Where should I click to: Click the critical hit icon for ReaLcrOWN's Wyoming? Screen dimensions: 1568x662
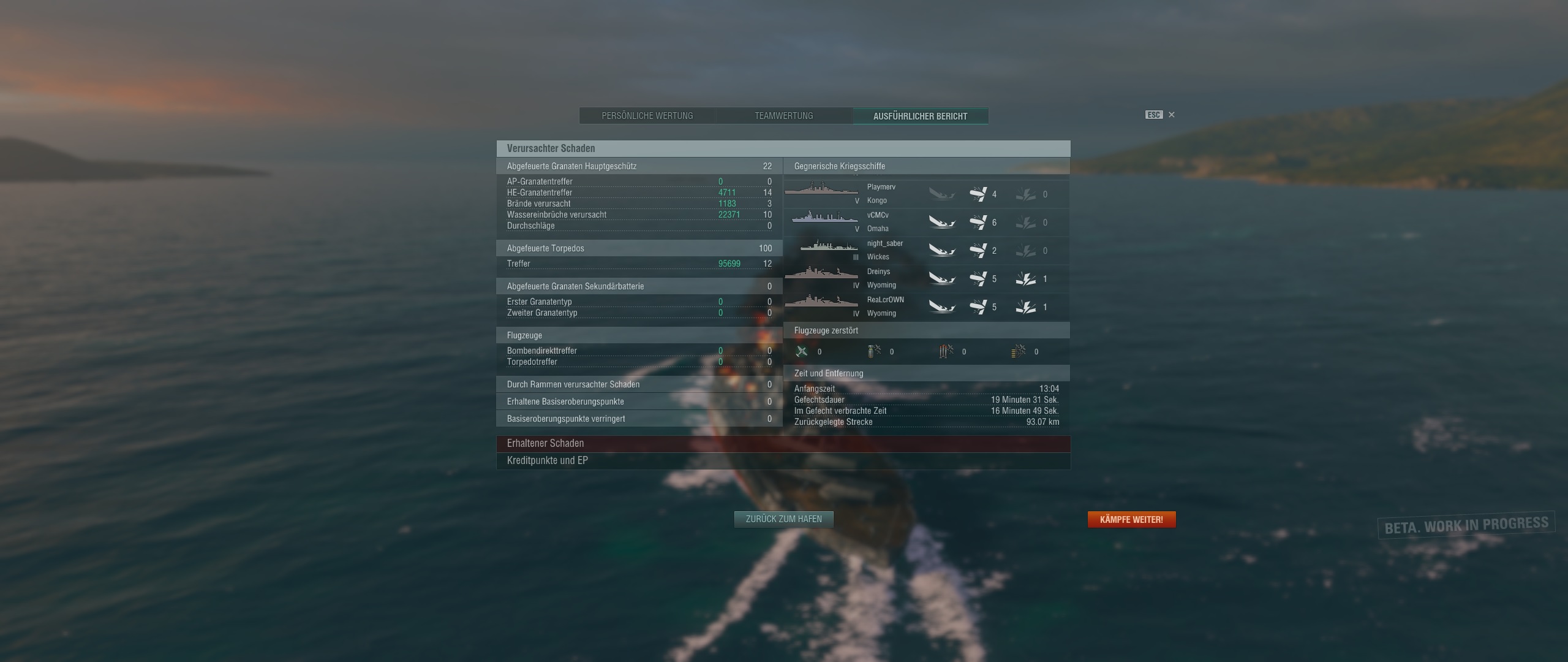pos(1026,307)
